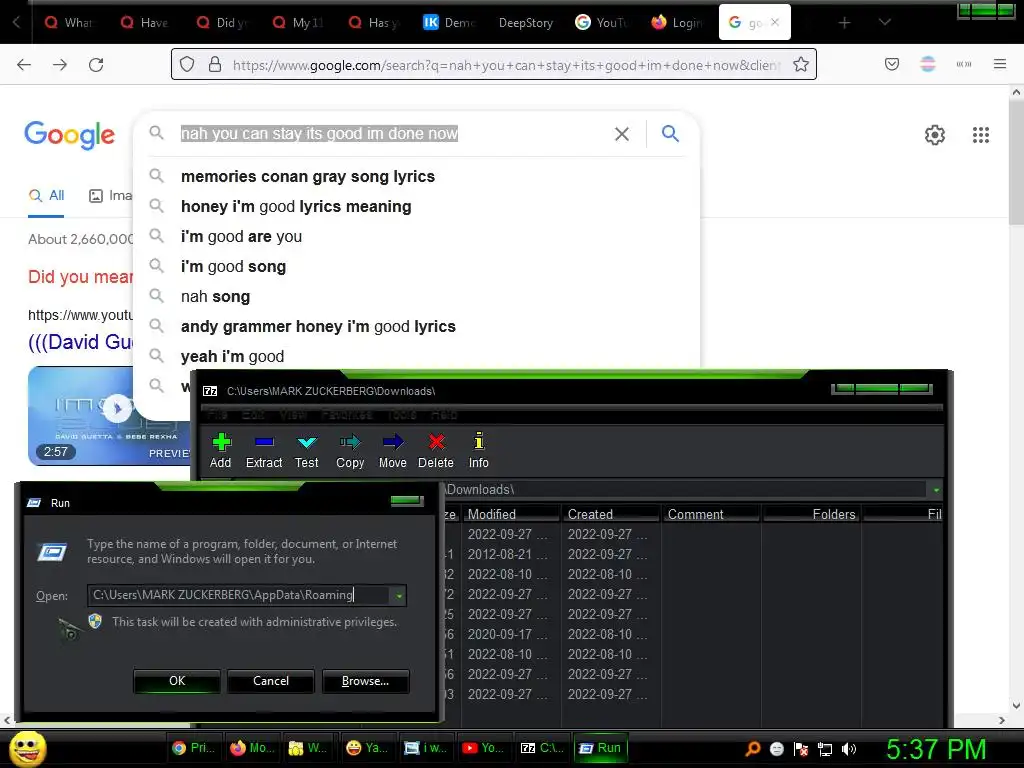Click Browse... in the Run dialog
Viewport: 1024px width, 768px height.
[x=366, y=681]
